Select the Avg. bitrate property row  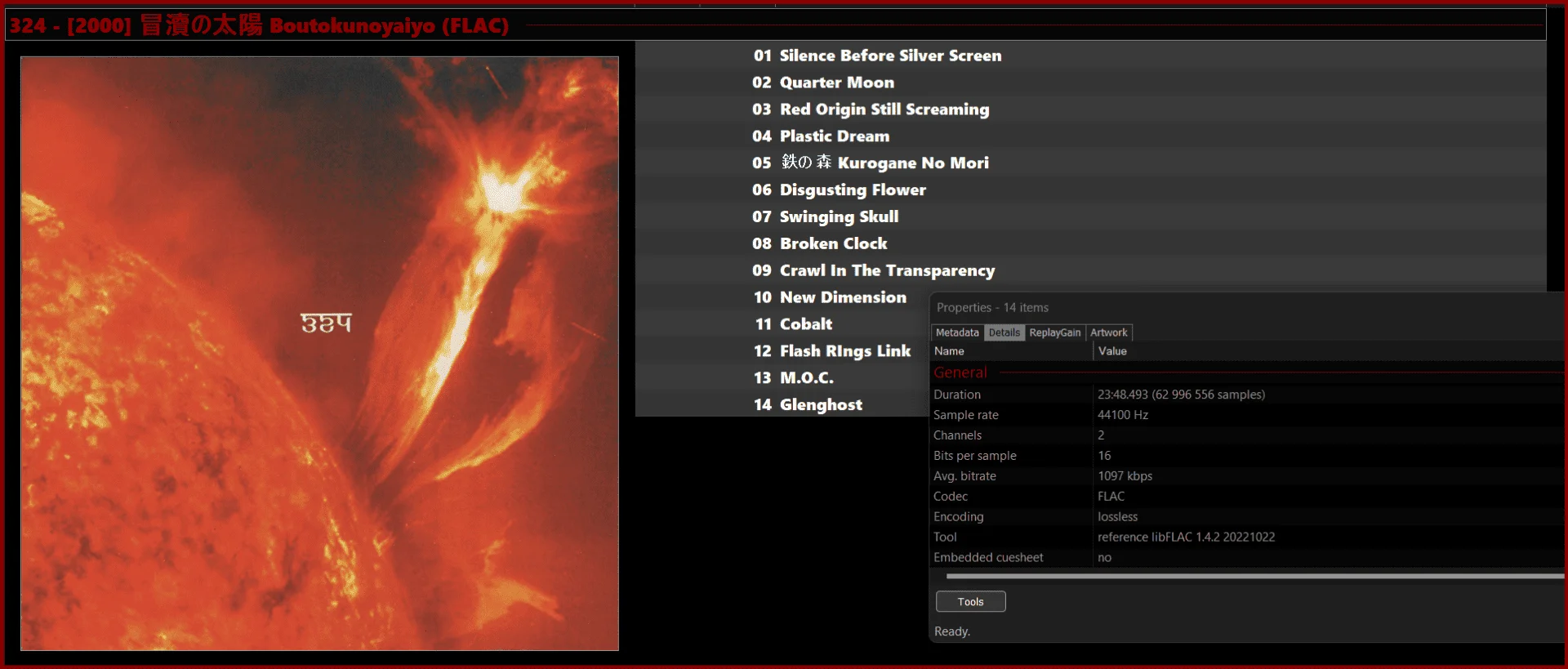point(1248,476)
